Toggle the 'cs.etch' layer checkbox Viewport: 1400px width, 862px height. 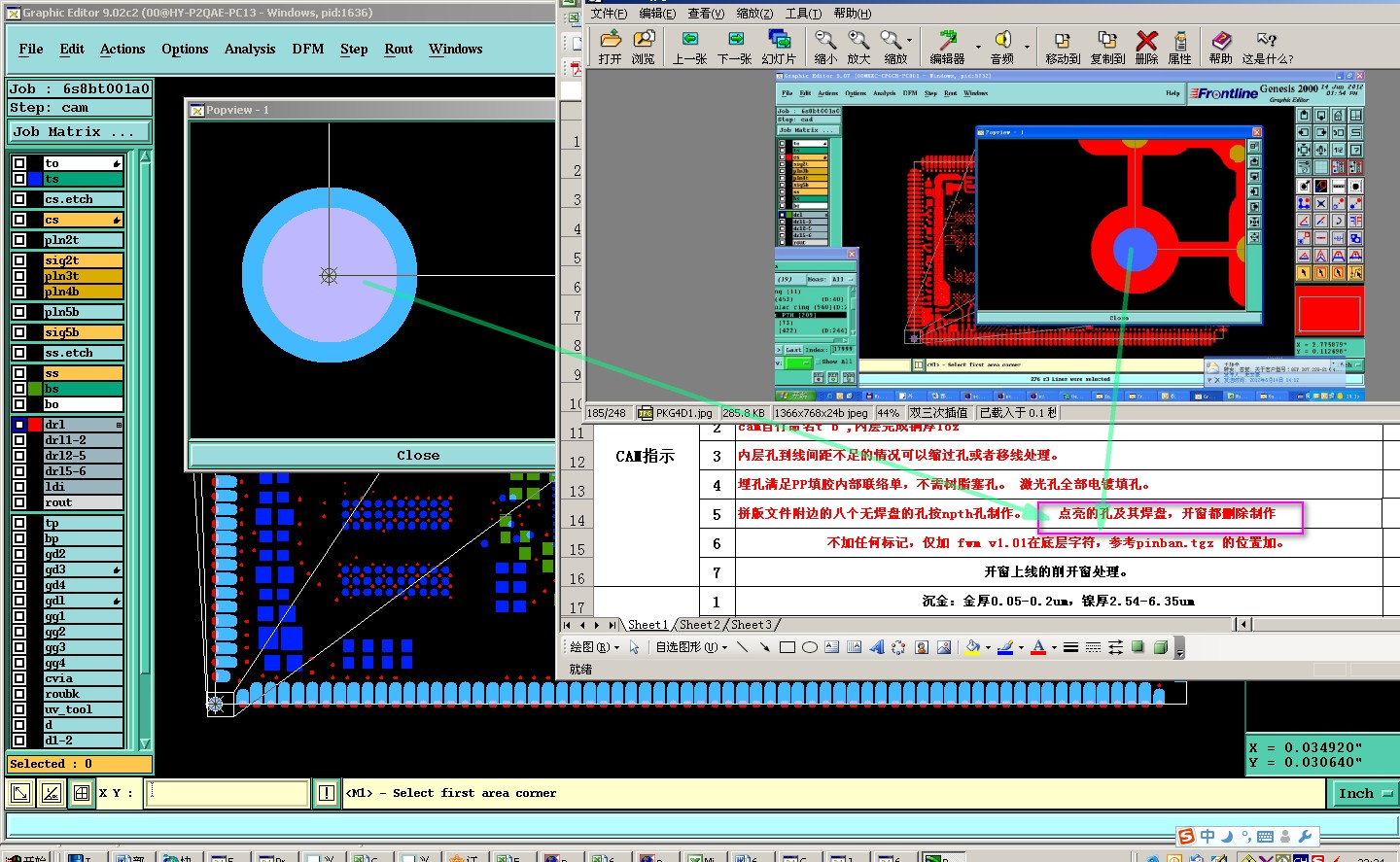(x=19, y=199)
